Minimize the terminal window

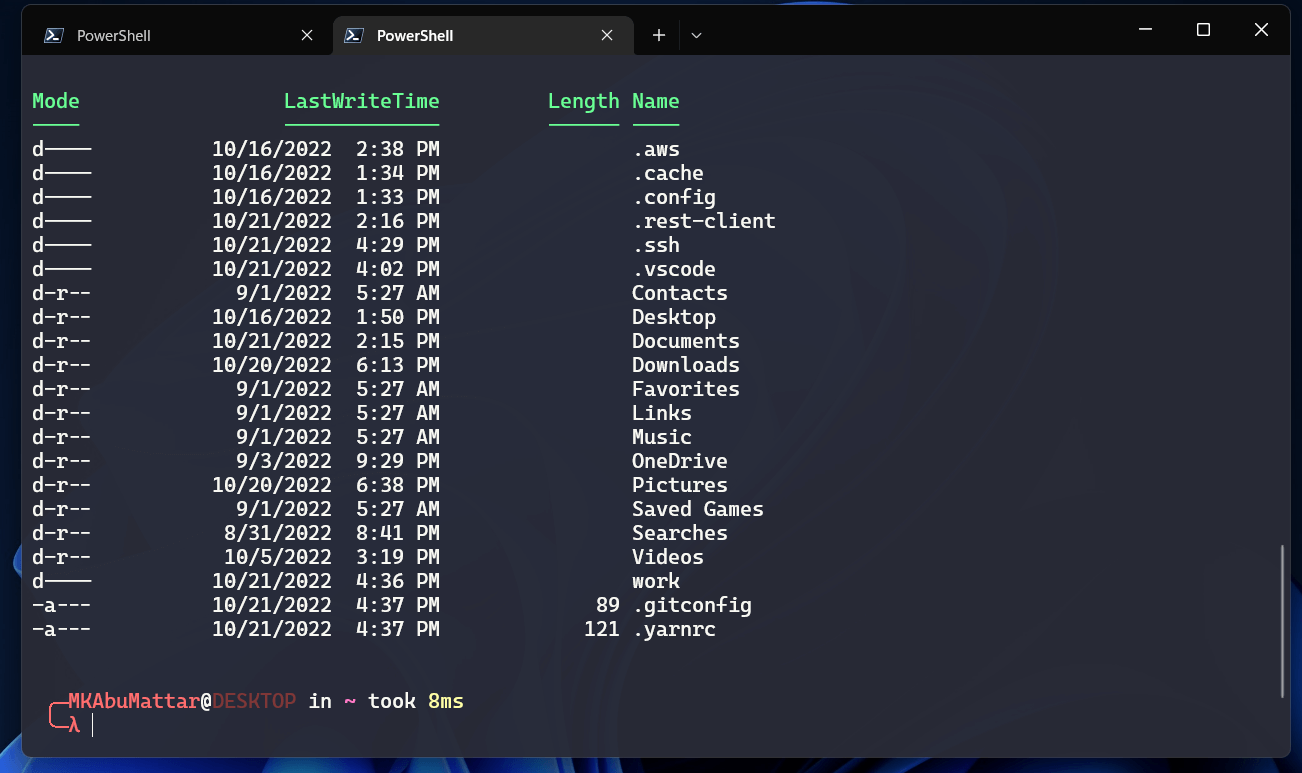click(x=1146, y=30)
